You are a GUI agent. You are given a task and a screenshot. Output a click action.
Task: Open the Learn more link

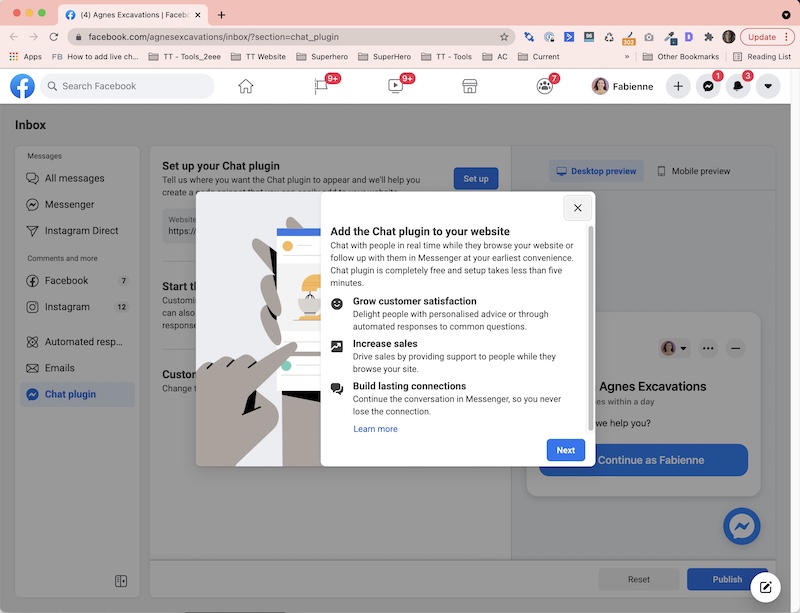point(376,429)
